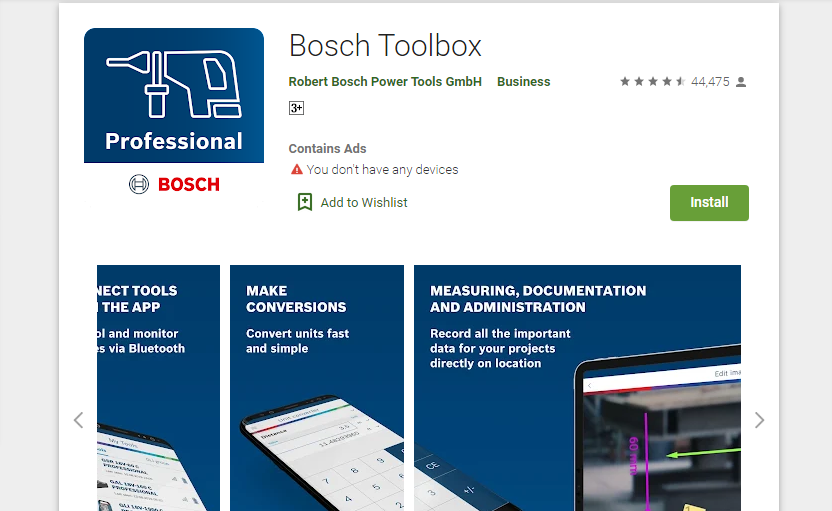Click the Bosch Toolbox title
Image resolution: width=832 pixels, height=511 pixels.
[385, 45]
